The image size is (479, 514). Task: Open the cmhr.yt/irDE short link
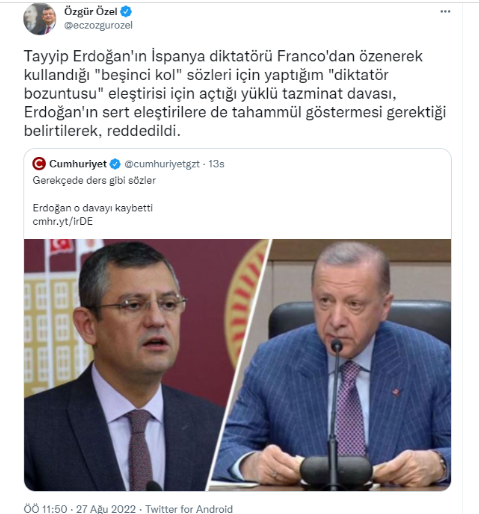63,221
